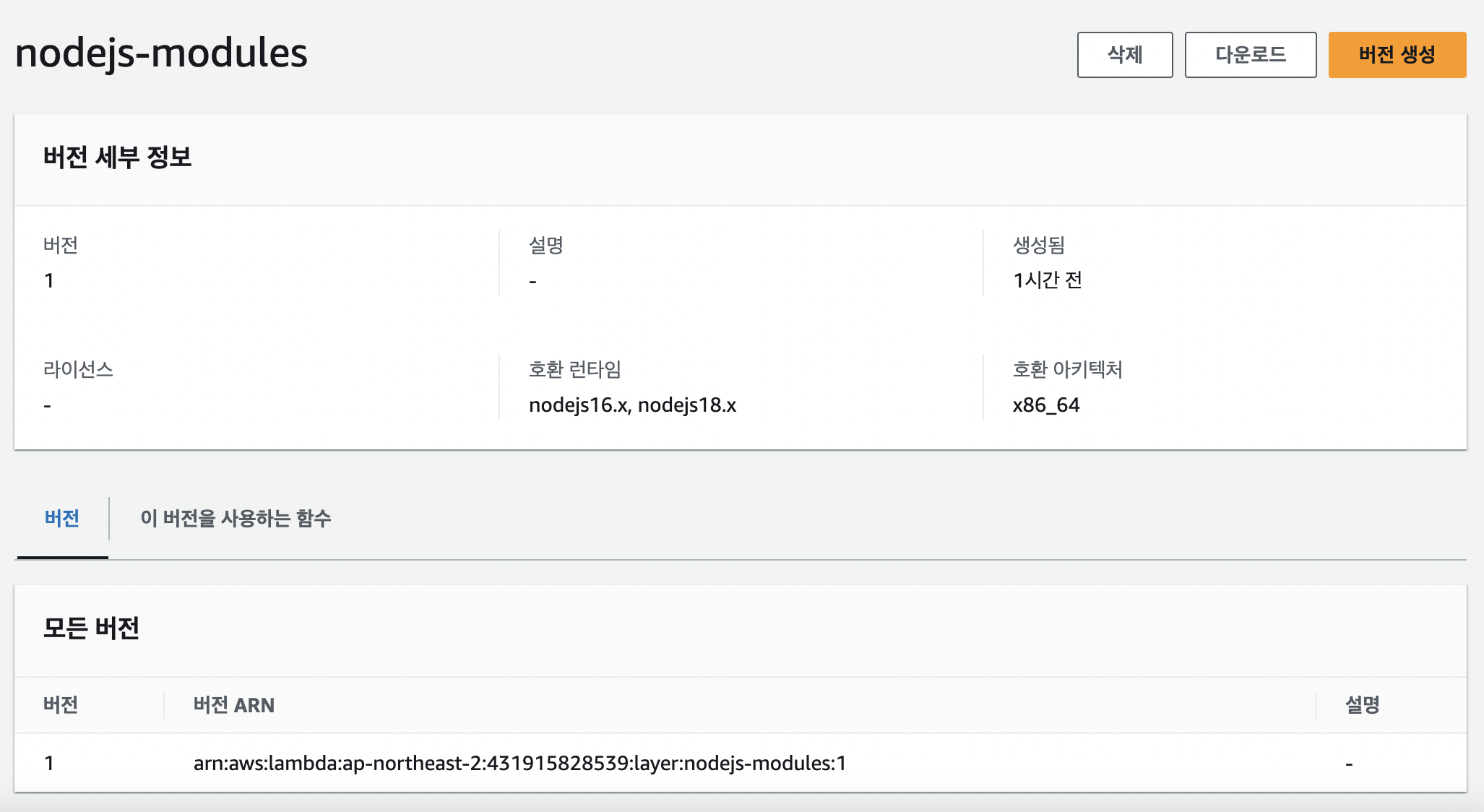This screenshot has height=812, width=1484.
Task: Switch to the 버전 tab
Action: 62,518
